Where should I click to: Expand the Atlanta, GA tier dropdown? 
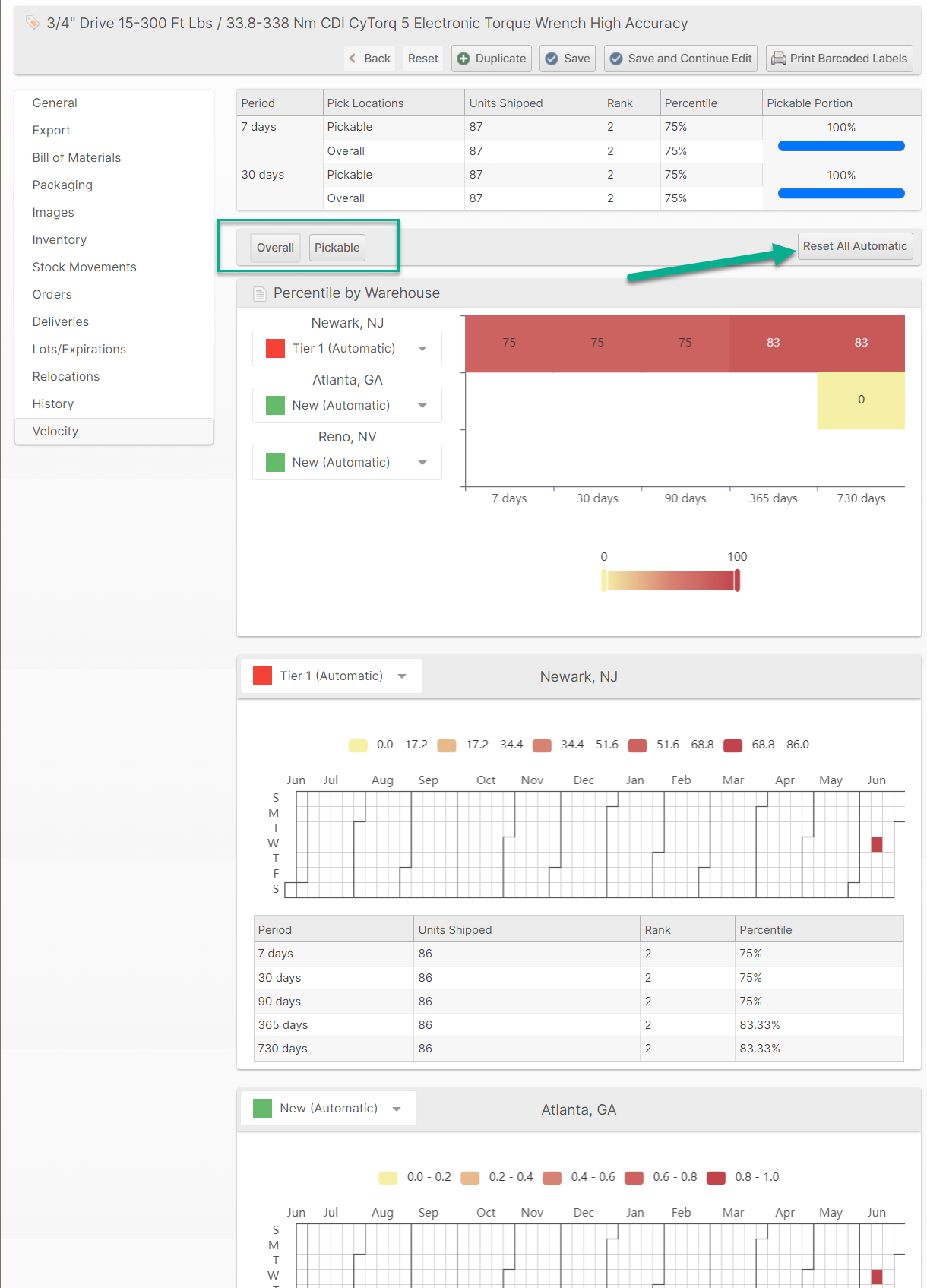[346, 406]
